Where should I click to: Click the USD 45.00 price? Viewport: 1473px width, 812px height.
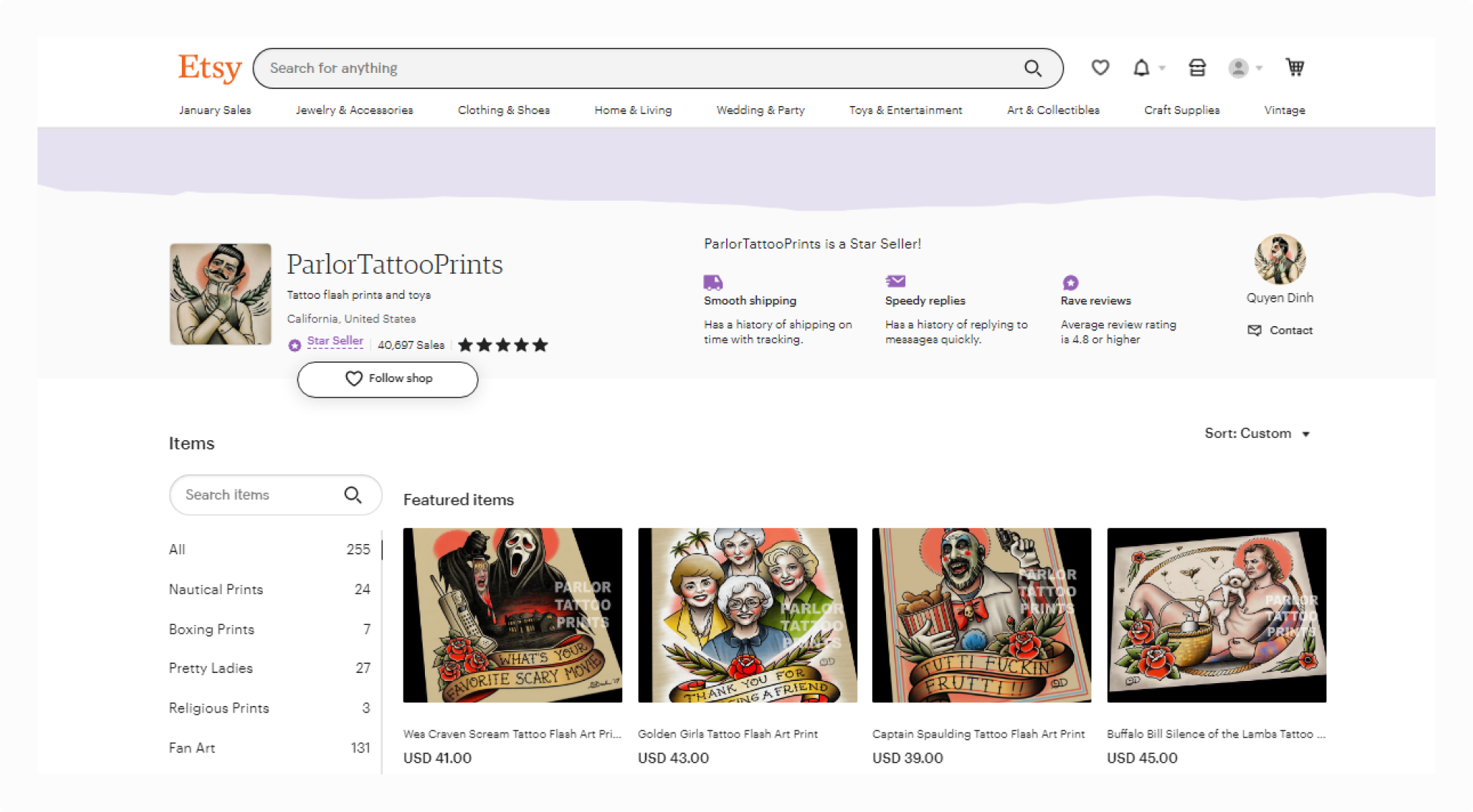tap(1142, 758)
